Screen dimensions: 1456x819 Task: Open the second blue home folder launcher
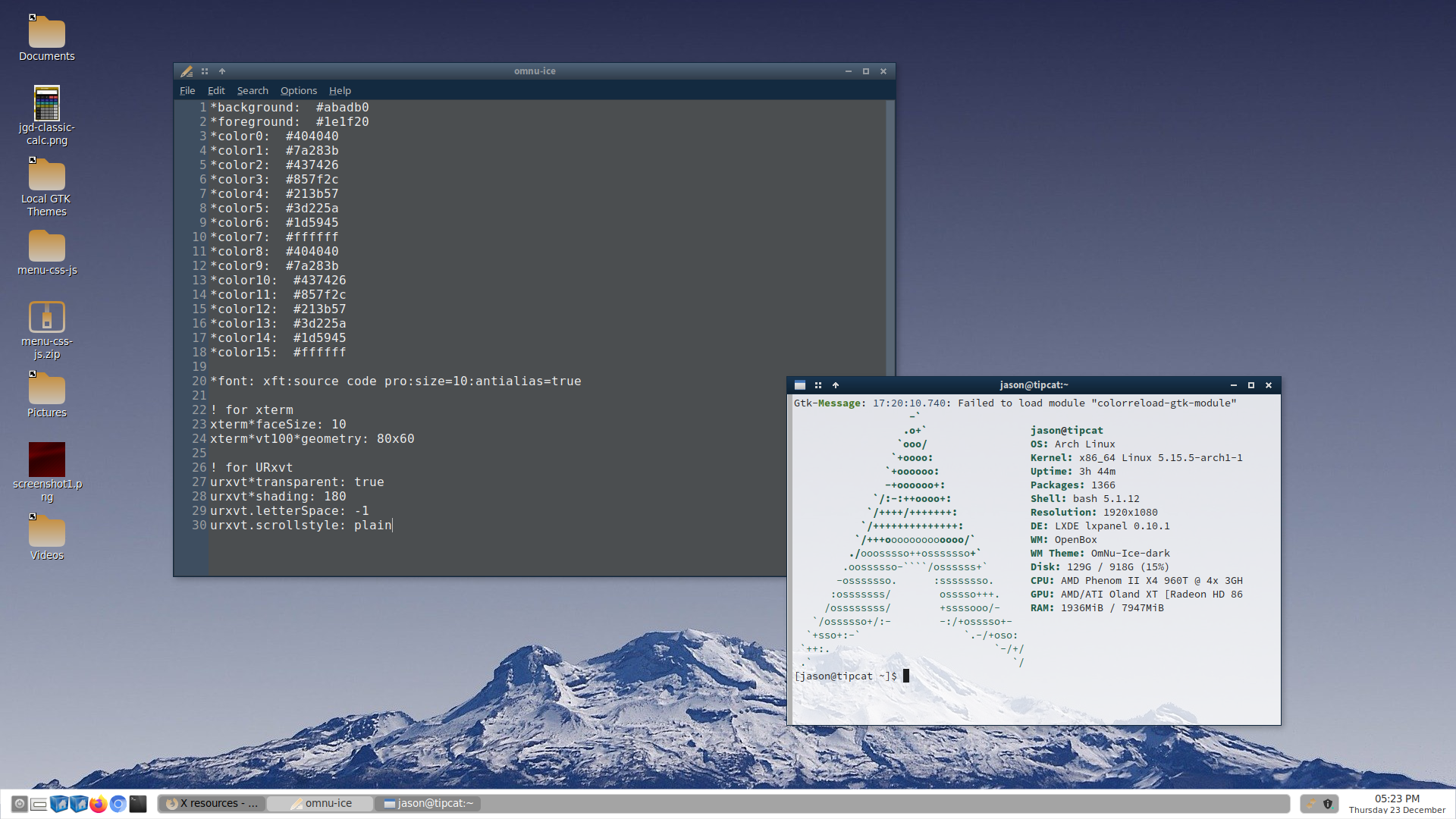(79, 804)
